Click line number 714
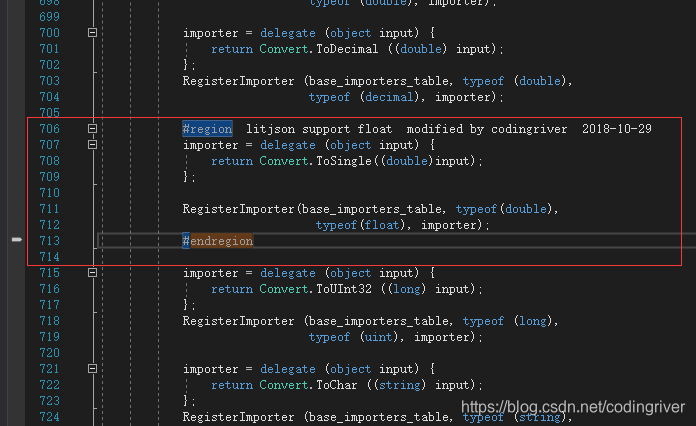Viewport: 696px width, 426px height. click(x=49, y=257)
